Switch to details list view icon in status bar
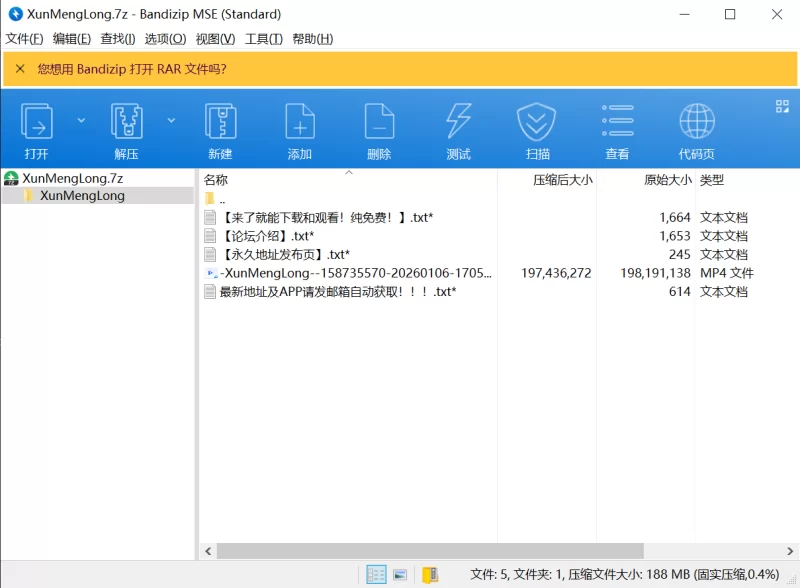 376,575
